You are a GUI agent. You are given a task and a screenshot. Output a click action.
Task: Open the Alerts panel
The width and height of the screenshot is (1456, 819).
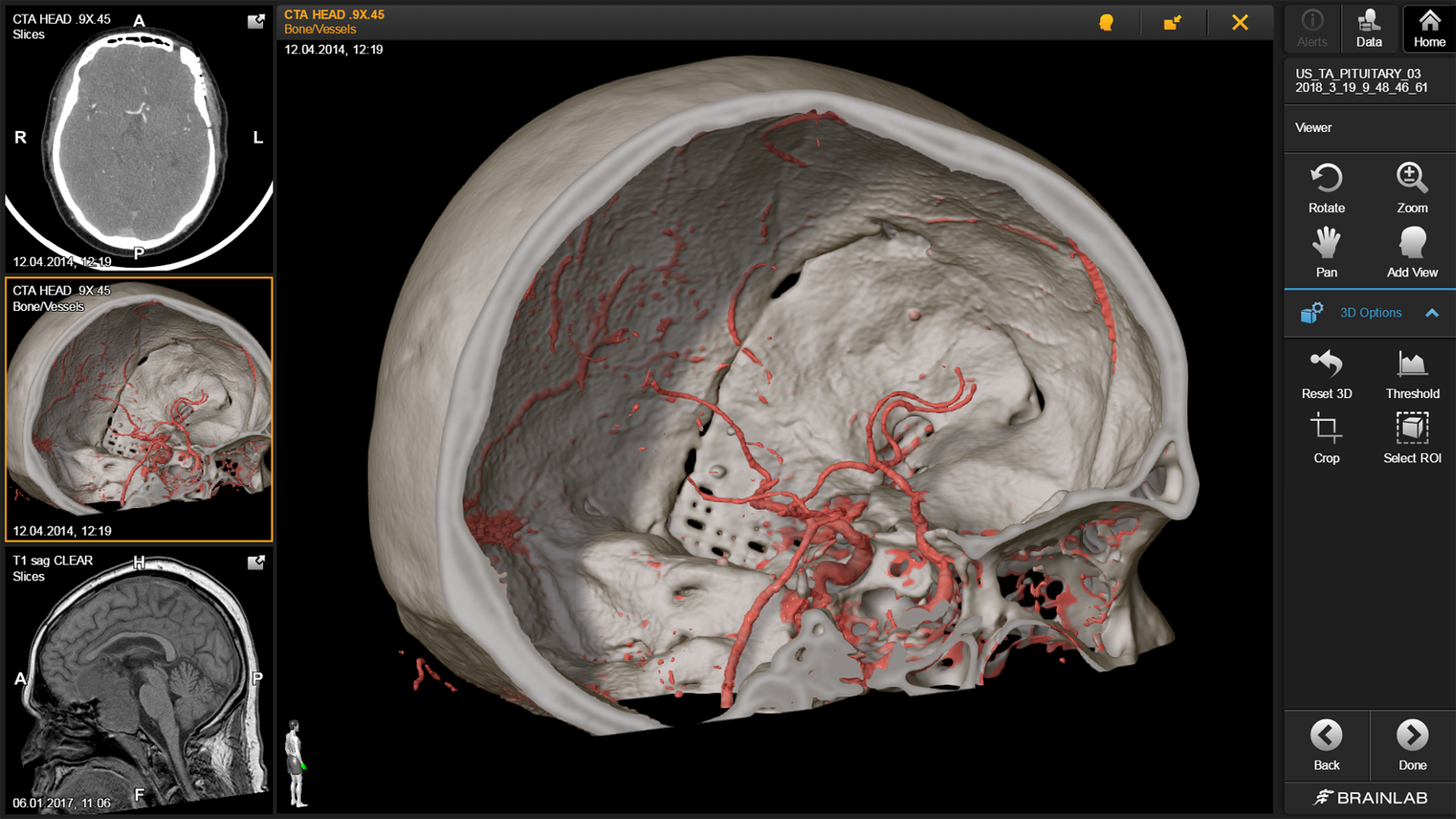click(1312, 28)
